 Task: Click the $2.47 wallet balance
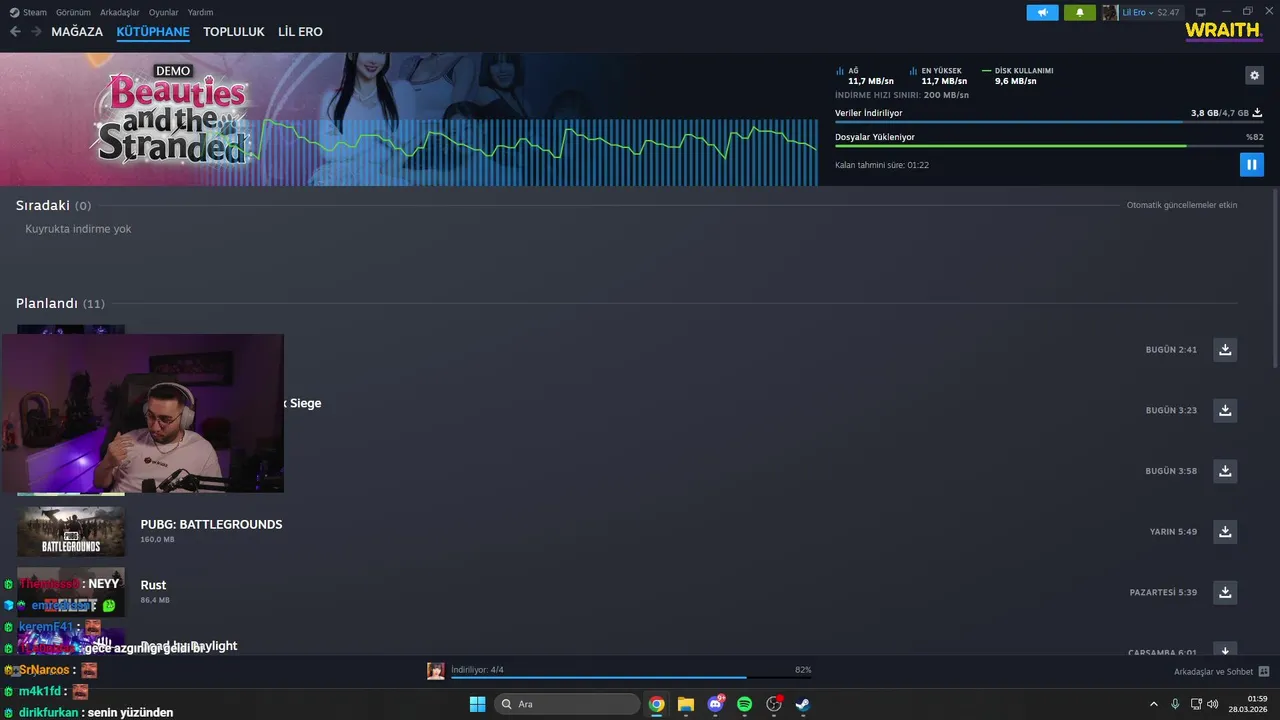[1168, 12]
